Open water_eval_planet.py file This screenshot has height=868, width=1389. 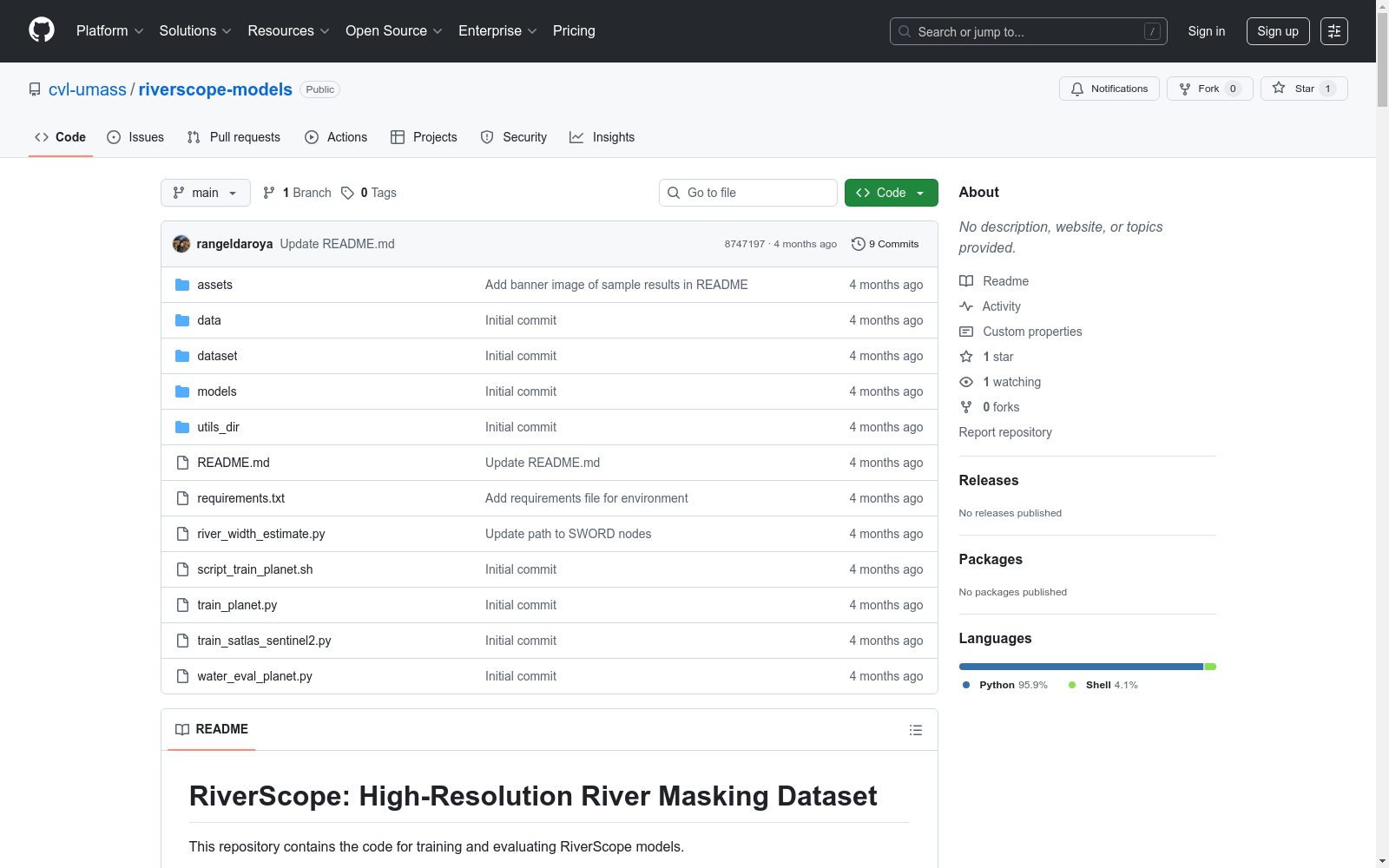point(254,676)
